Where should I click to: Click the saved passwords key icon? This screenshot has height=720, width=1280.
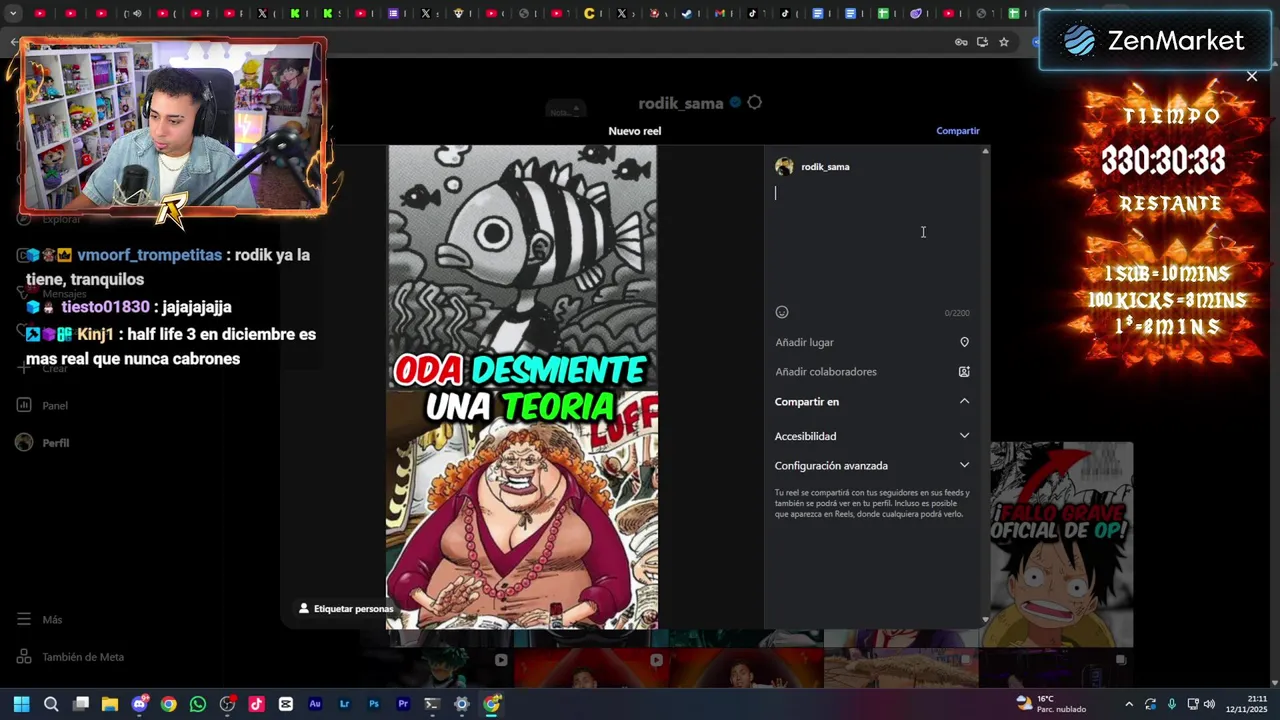(x=961, y=42)
